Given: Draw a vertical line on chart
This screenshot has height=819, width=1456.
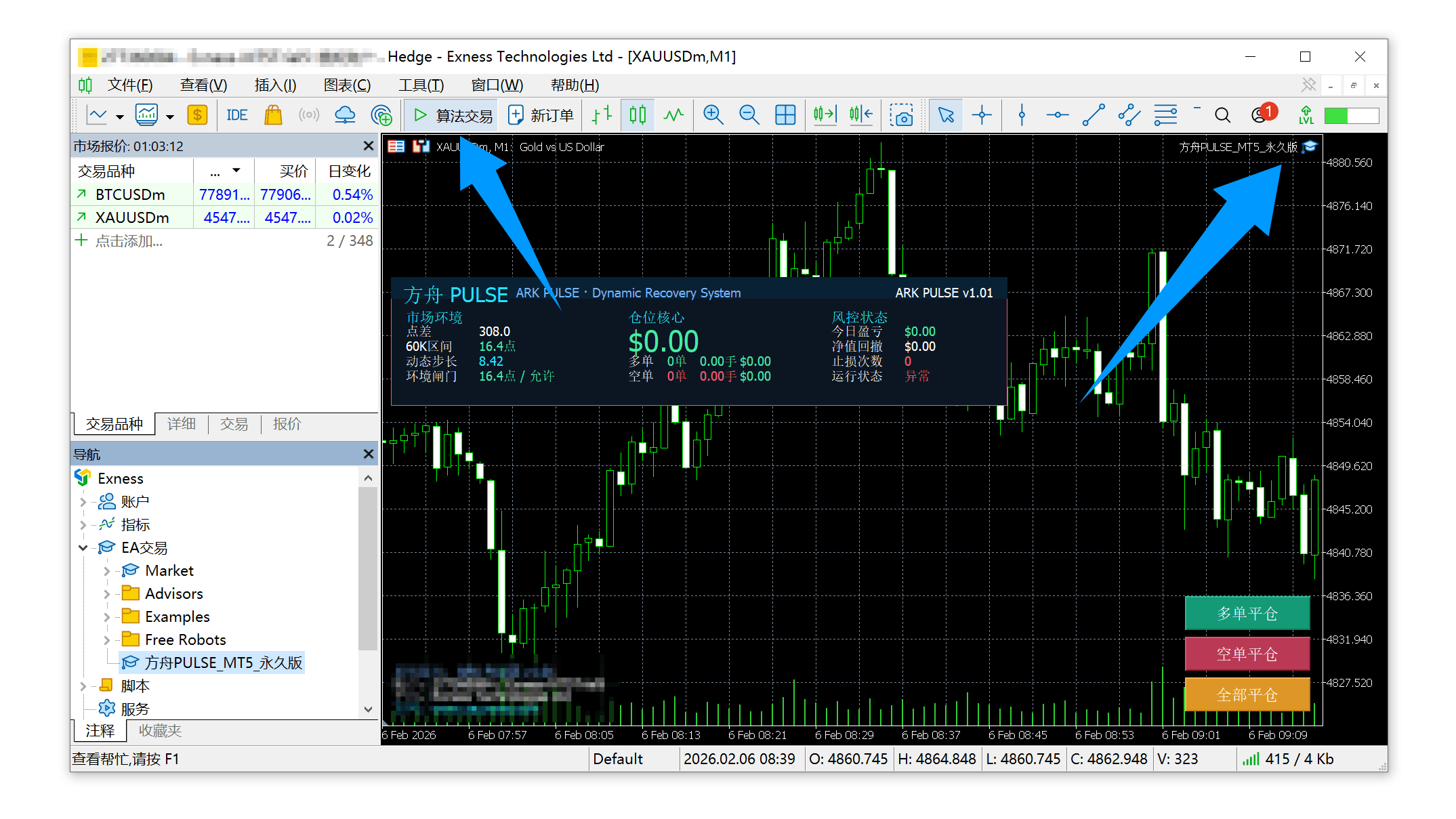Looking at the screenshot, I should (x=1022, y=115).
